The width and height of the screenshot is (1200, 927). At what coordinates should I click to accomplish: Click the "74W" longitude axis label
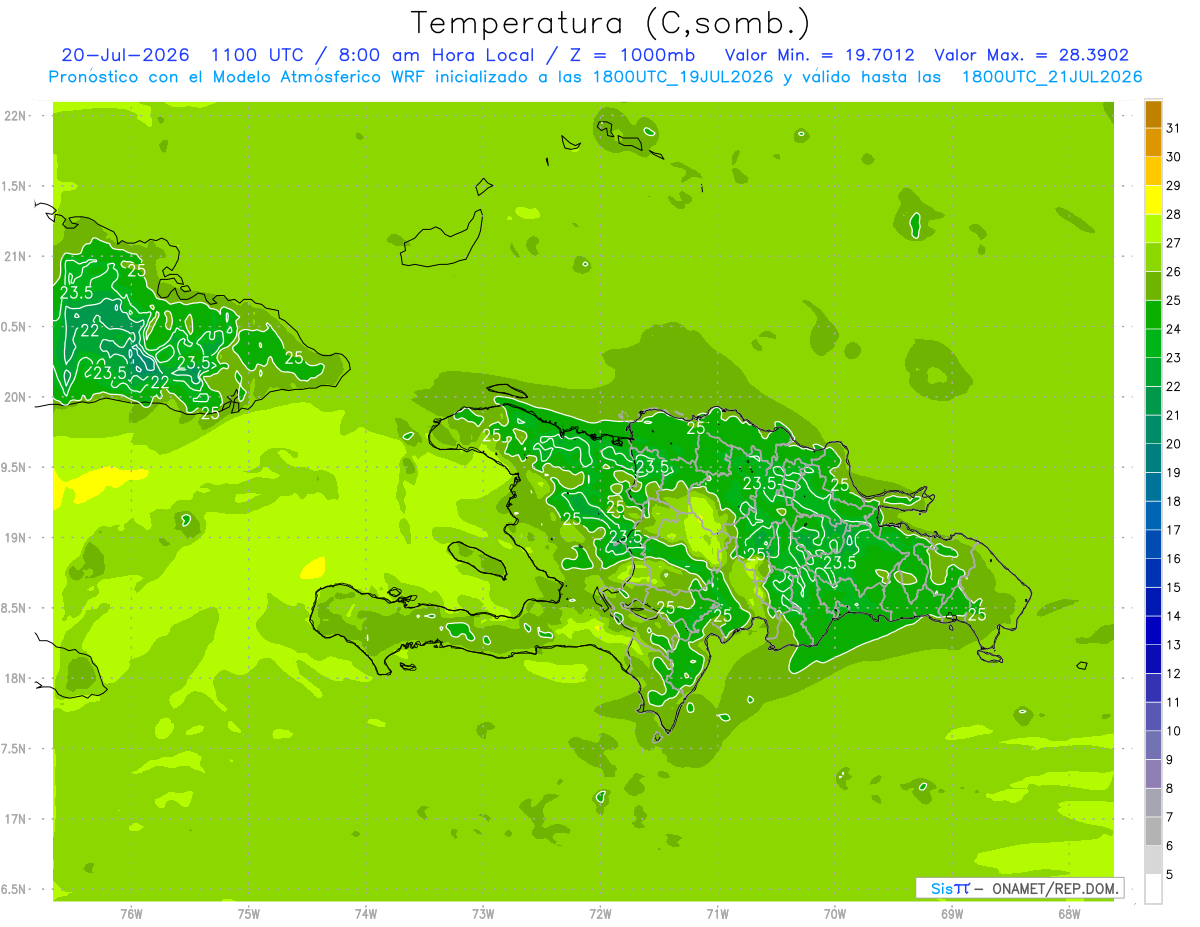click(366, 914)
